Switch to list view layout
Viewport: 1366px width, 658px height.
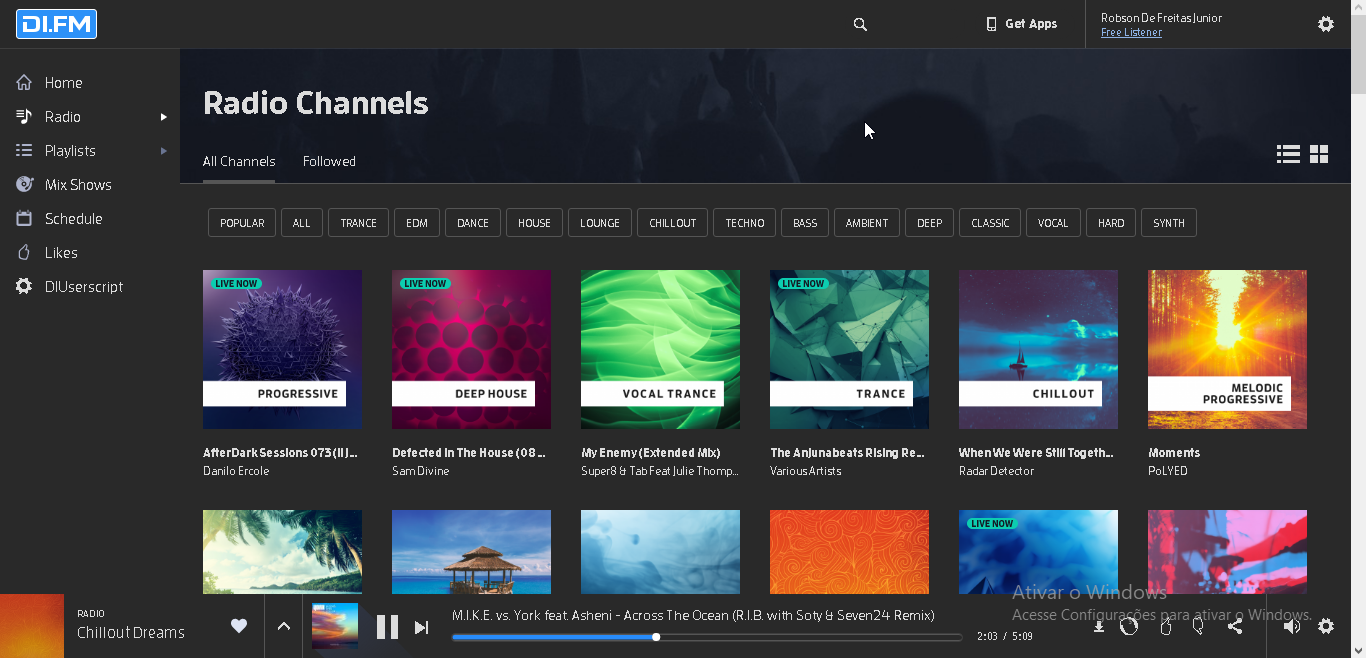point(1288,154)
